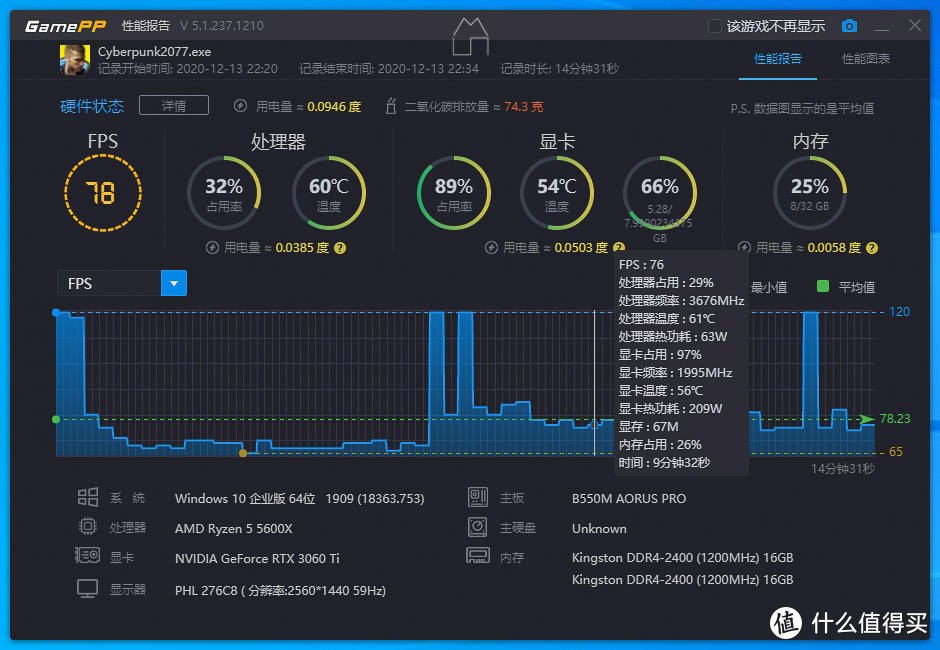940x650 pixels.
Task: Click the orange minimum chart marker
Action: [x=243, y=453]
